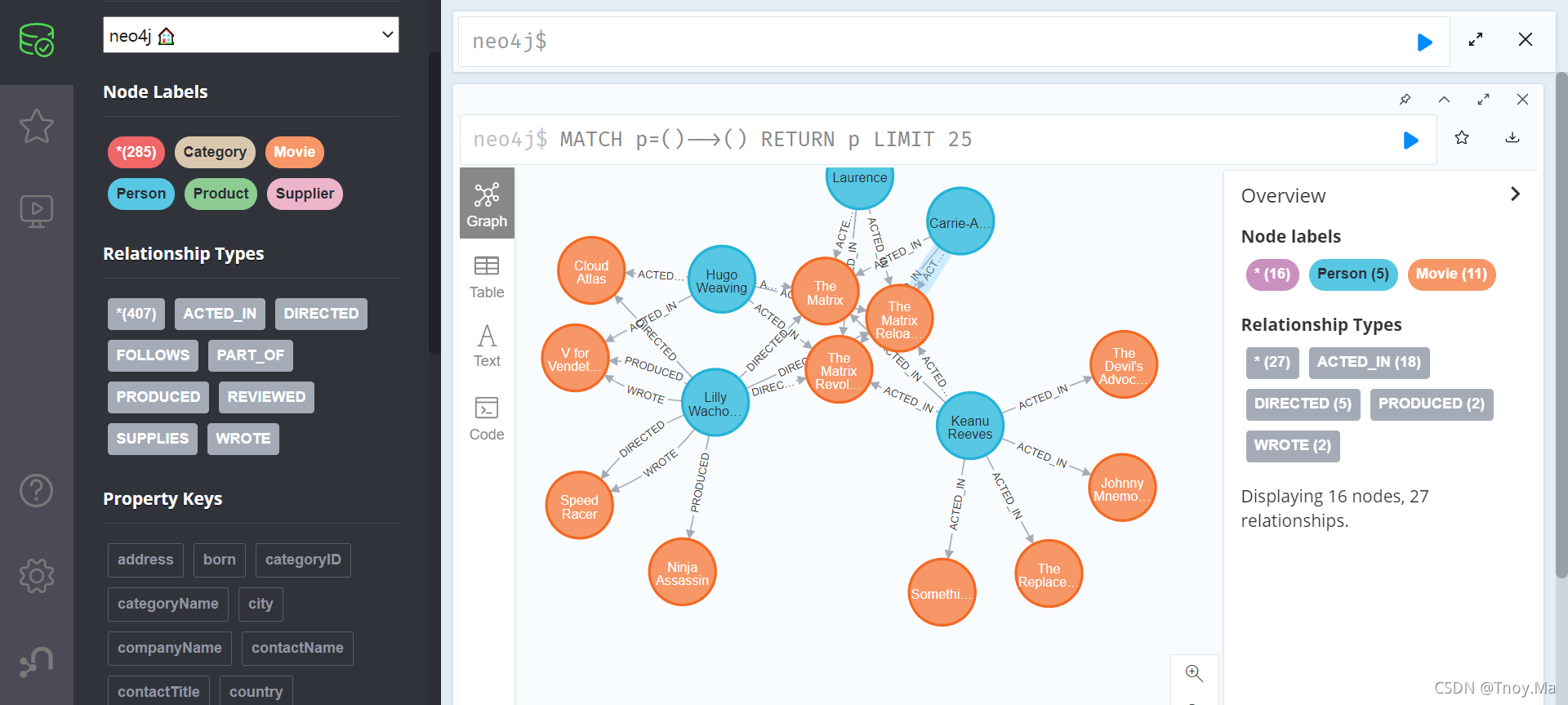Open the Favorites star in the left sidebar
Viewport: 1568px width, 705px height.
click(x=37, y=127)
